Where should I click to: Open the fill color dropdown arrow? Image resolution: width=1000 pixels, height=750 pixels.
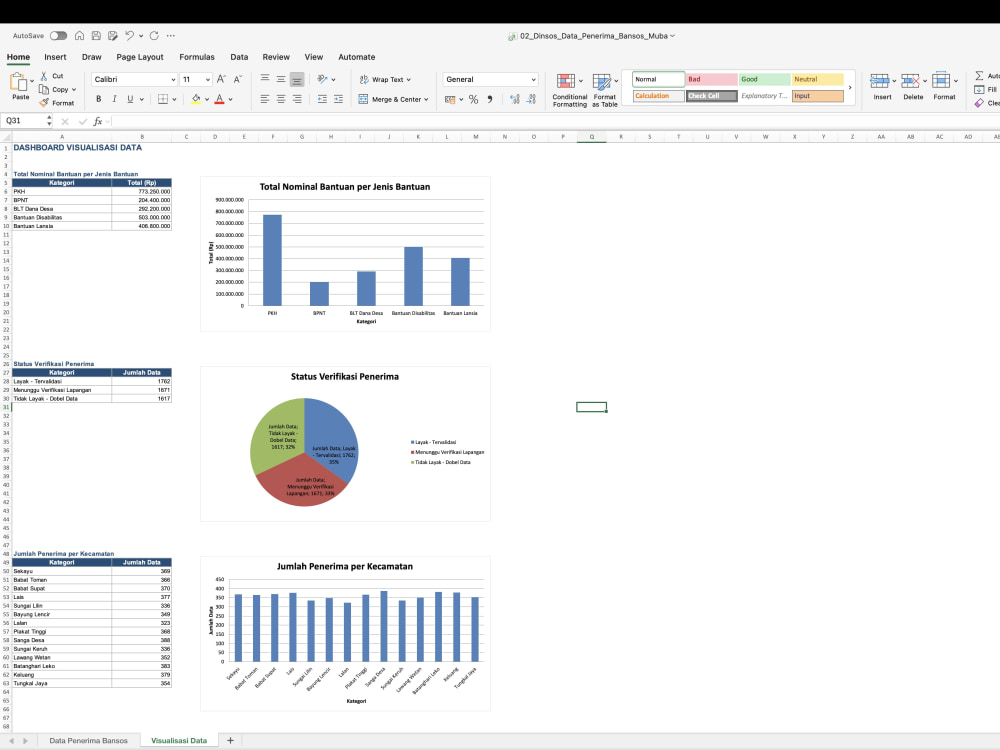(207, 99)
